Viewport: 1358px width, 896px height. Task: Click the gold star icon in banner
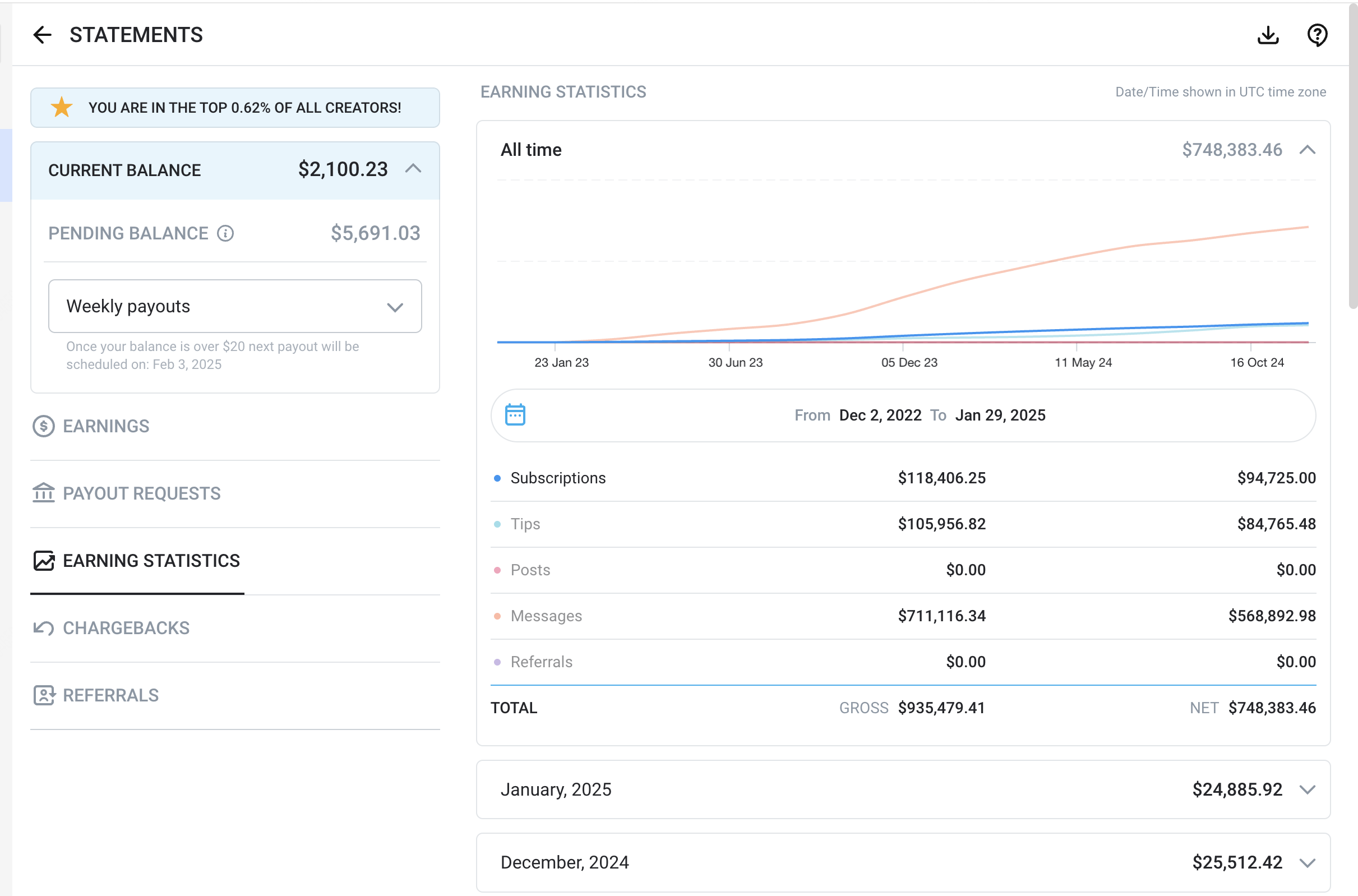pyautogui.click(x=62, y=108)
